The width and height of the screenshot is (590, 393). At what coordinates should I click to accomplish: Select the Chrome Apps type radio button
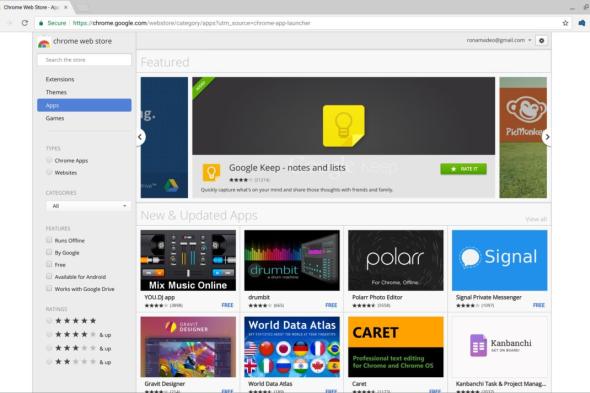(49, 160)
